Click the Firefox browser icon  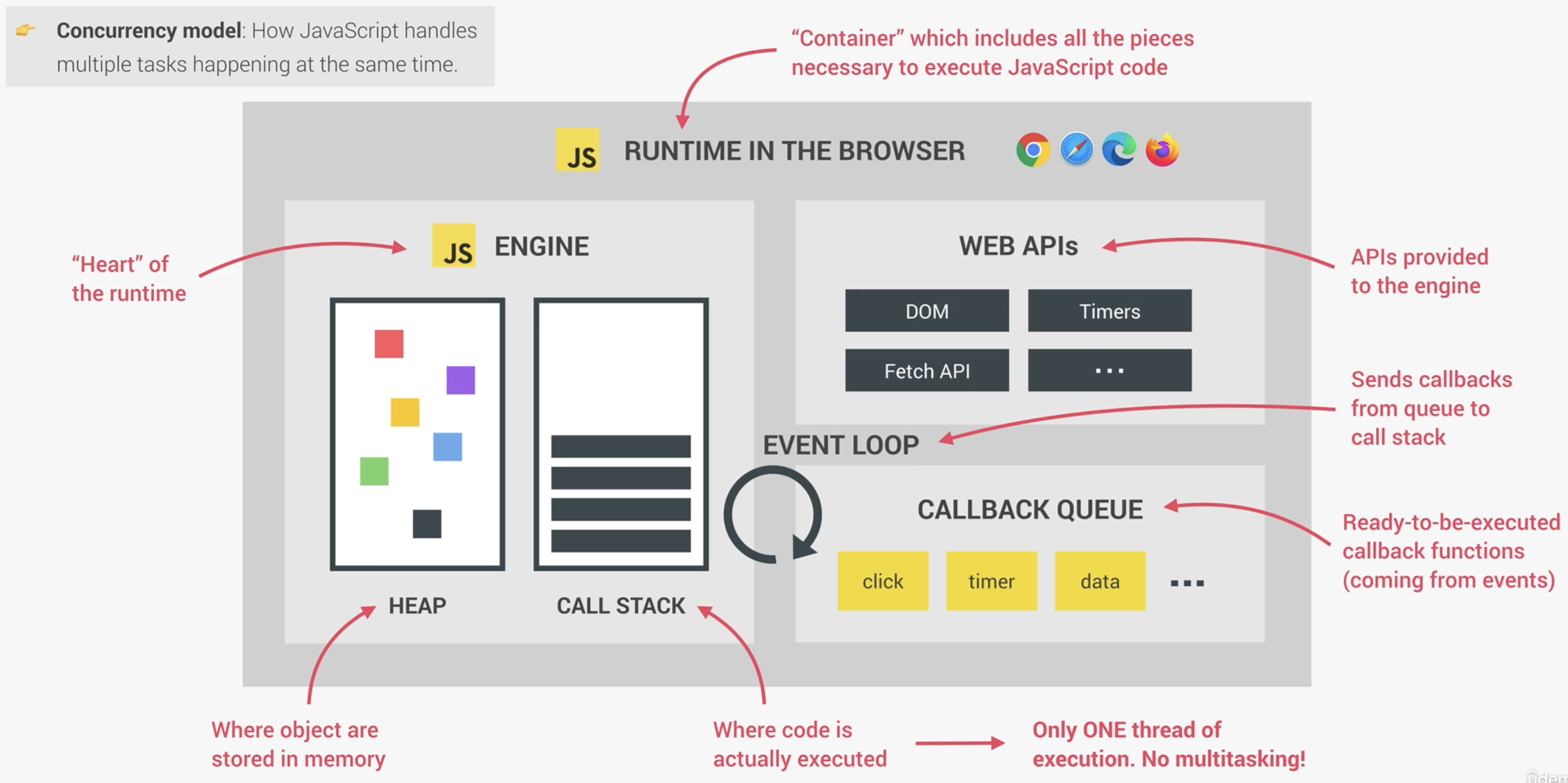click(x=1162, y=150)
